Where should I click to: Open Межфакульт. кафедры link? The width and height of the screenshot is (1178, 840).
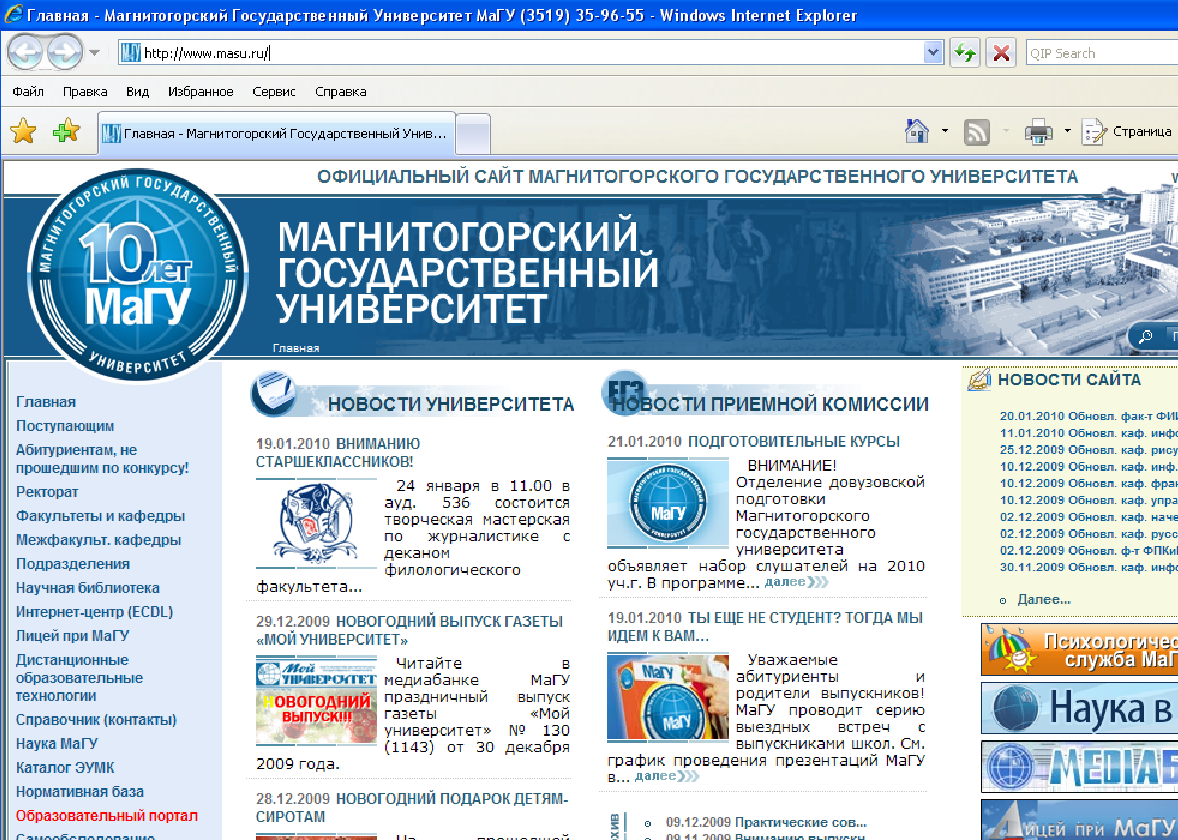point(98,540)
